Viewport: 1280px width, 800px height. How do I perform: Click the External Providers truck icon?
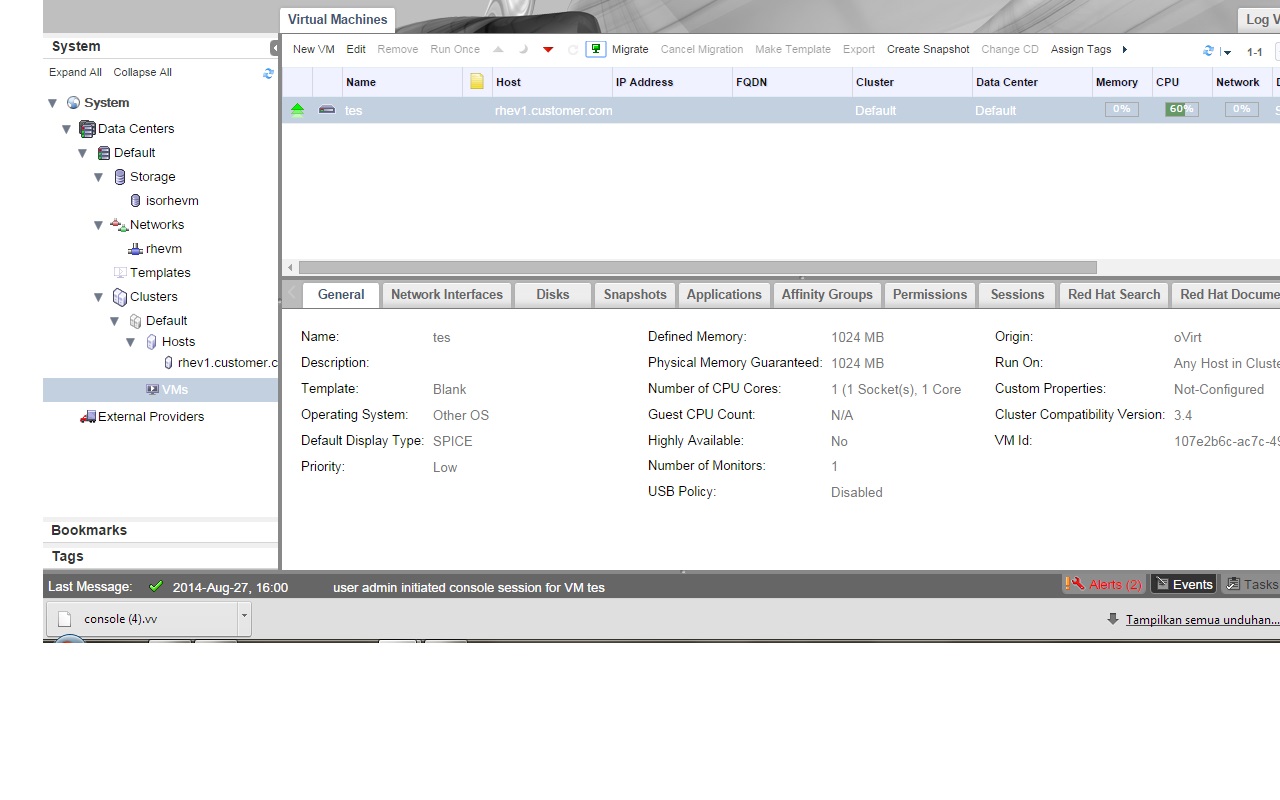[x=88, y=417]
